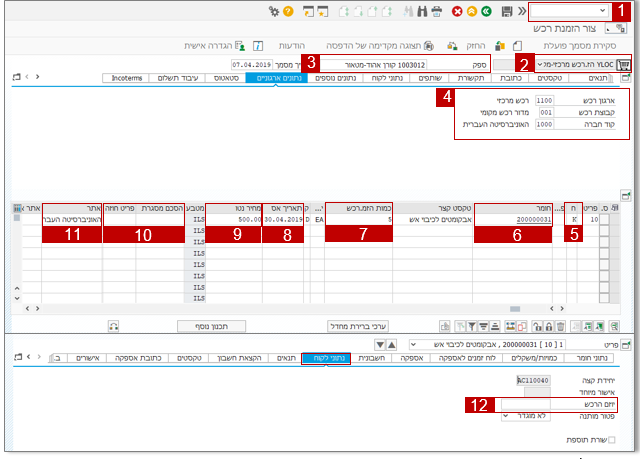Open the command field dropdown
This screenshot has height=459, width=640.
tap(602, 11)
